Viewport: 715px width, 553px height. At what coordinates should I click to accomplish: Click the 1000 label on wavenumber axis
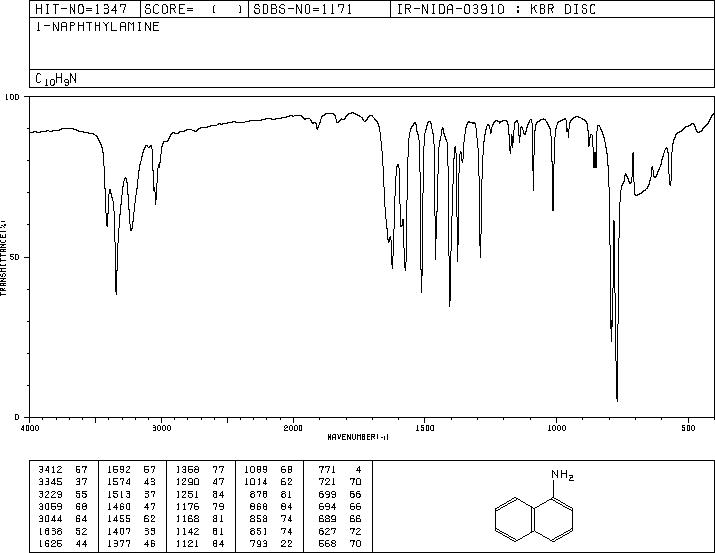click(x=556, y=428)
